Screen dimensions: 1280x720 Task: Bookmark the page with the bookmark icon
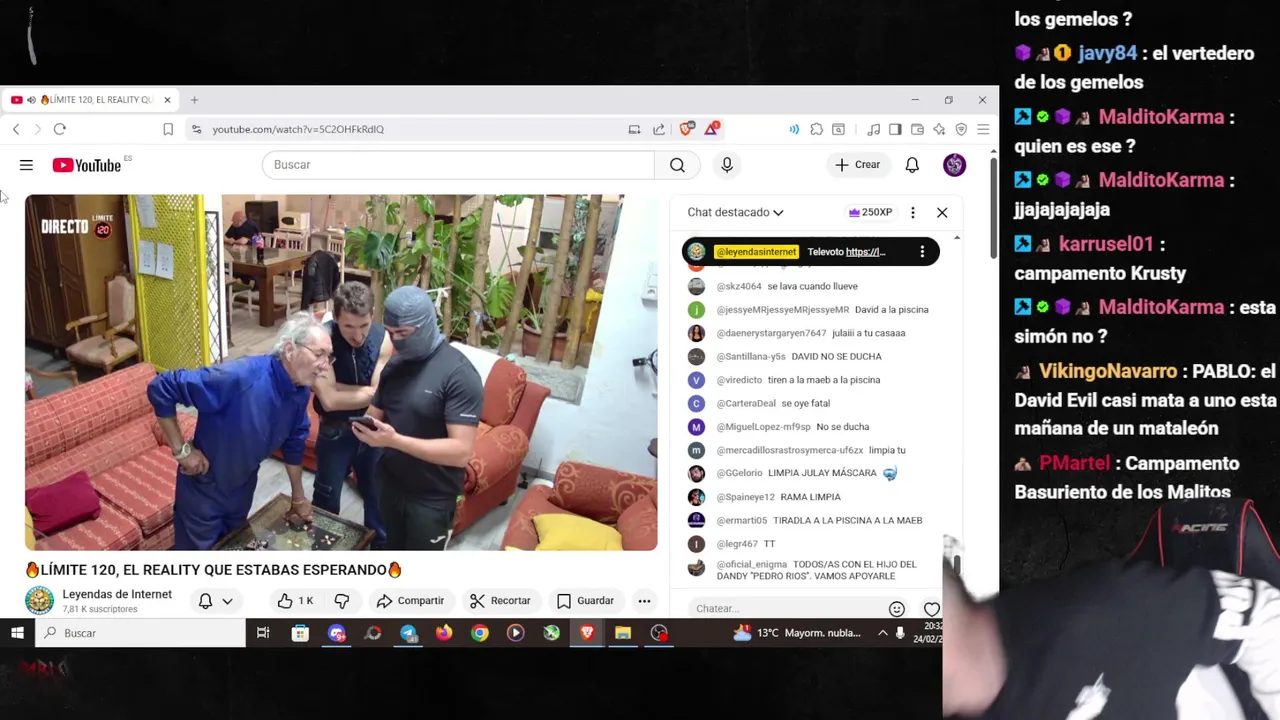click(168, 129)
